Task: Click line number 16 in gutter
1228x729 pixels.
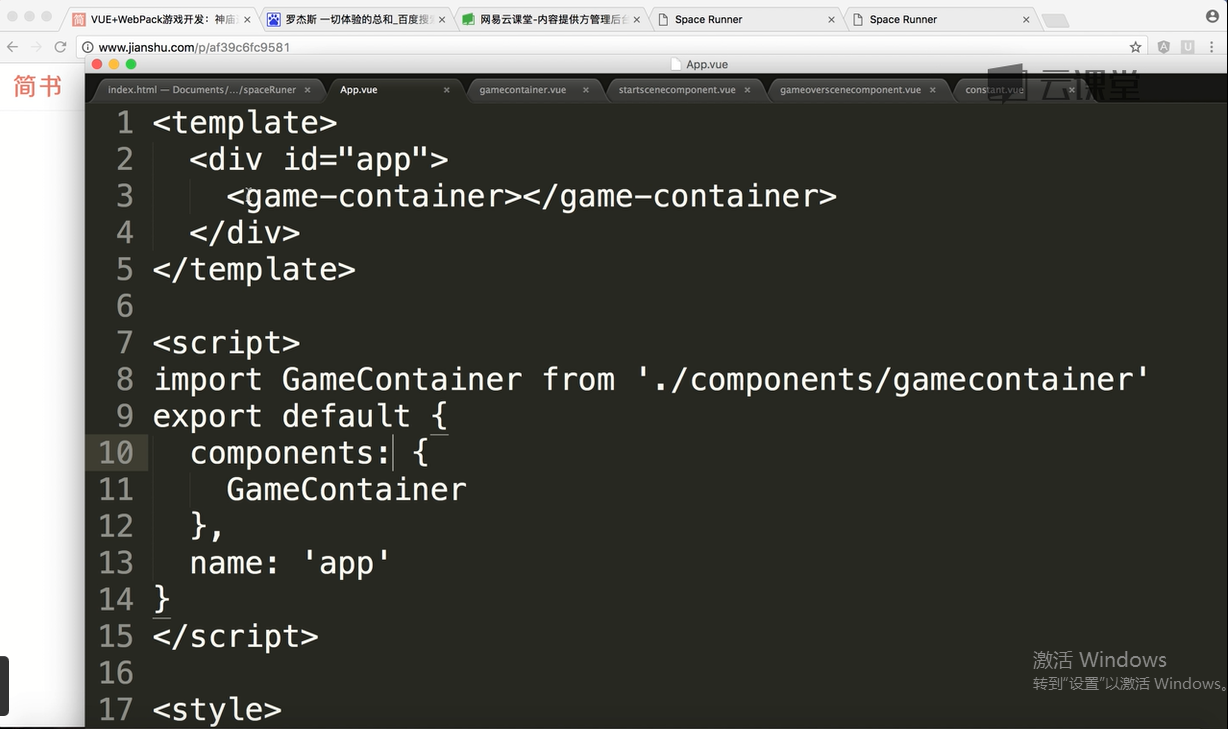Action: point(116,673)
